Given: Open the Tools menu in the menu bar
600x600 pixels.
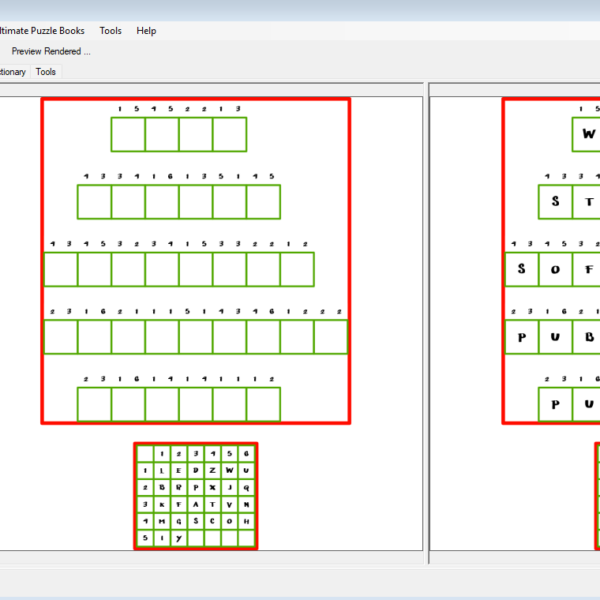Looking at the screenshot, I should pos(110,31).
